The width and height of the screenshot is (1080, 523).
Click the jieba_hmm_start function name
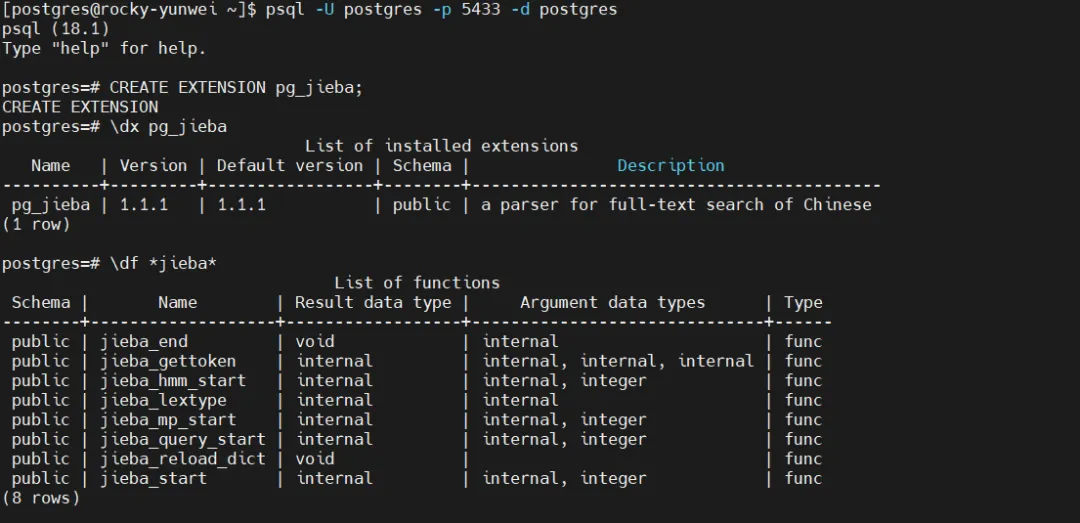coord(173,381)
